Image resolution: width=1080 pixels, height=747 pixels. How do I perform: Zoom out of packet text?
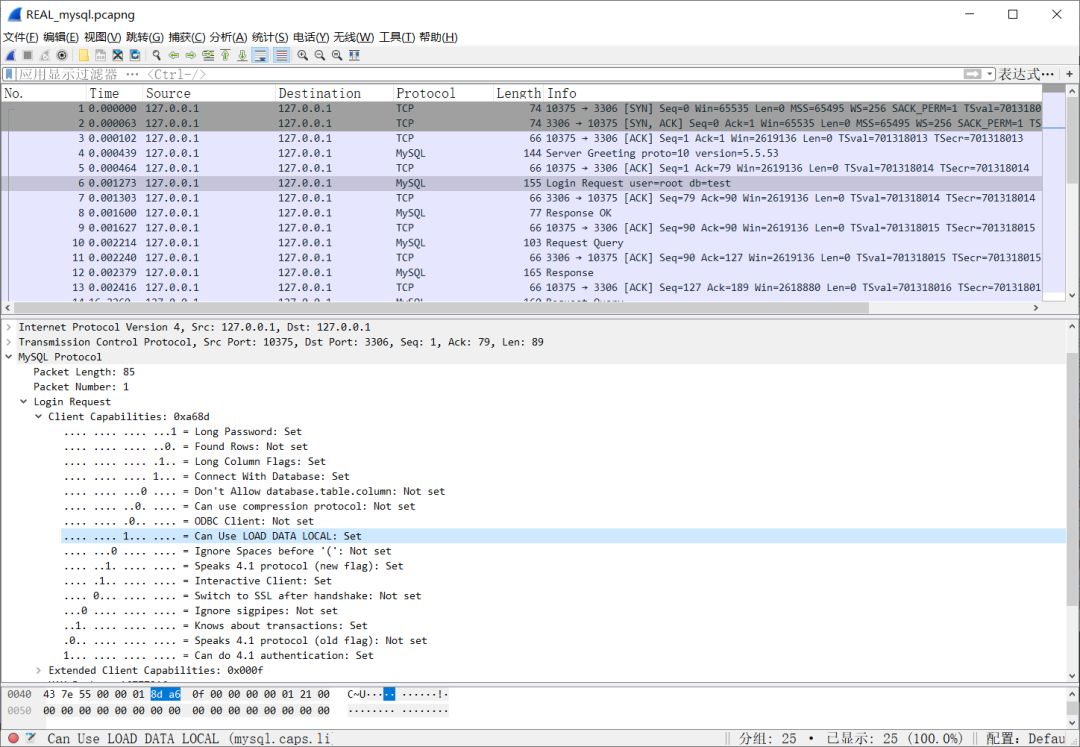coord(320,56)
